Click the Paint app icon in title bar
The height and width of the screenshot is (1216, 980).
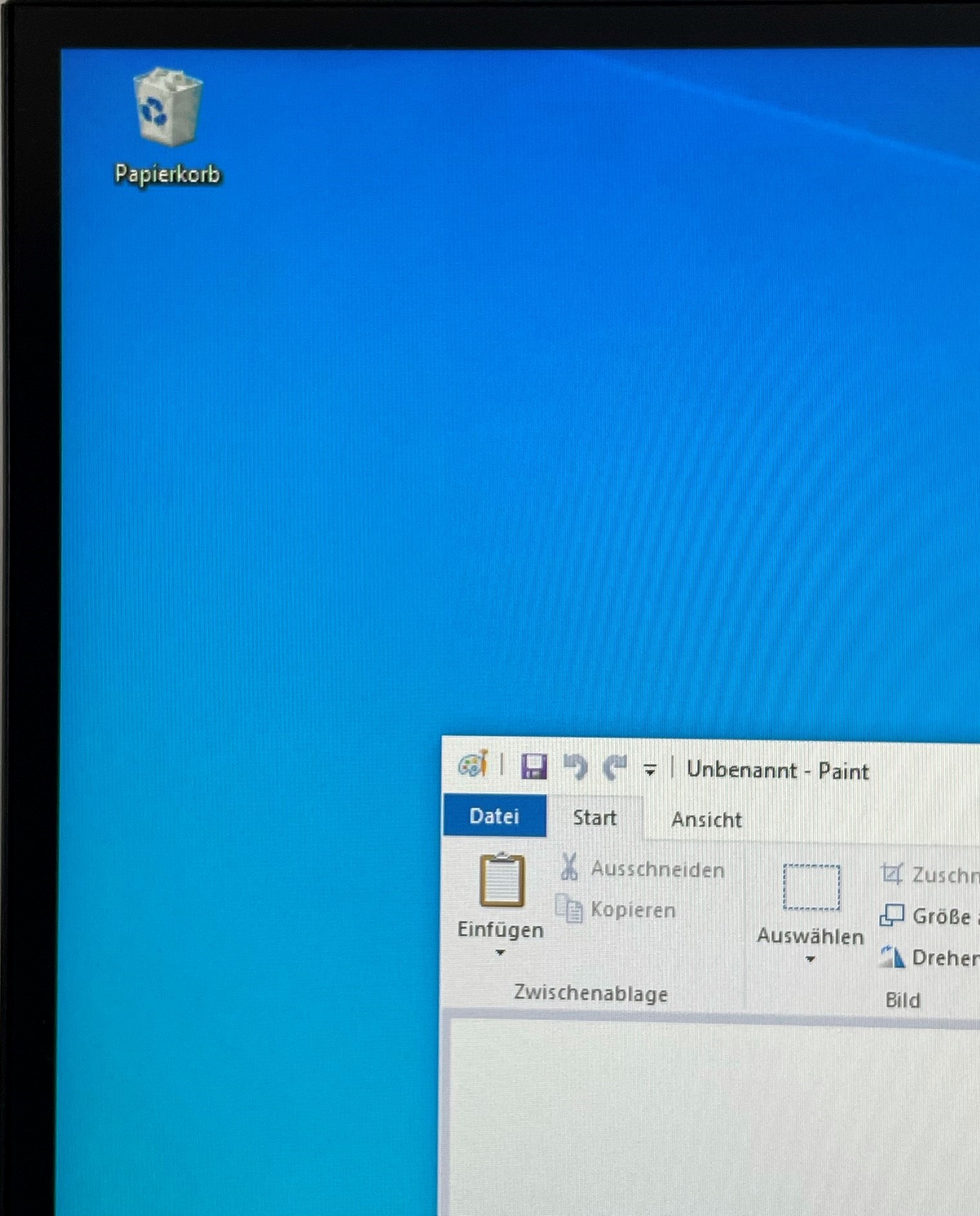pos(473,765)
